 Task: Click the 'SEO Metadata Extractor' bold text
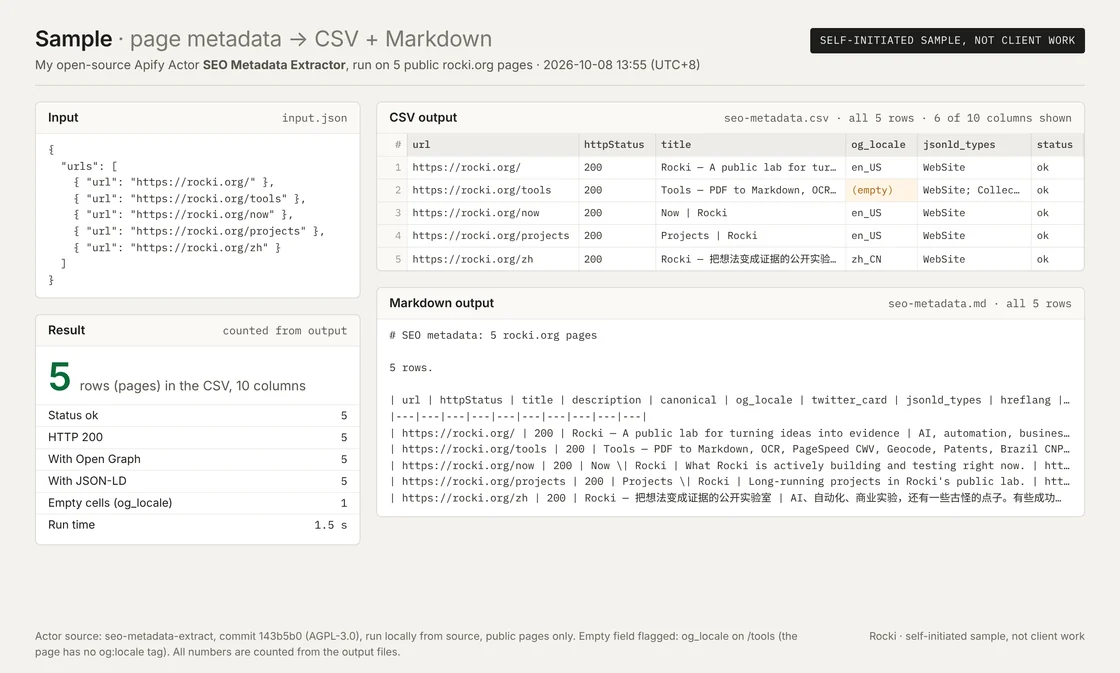point(274,65)
